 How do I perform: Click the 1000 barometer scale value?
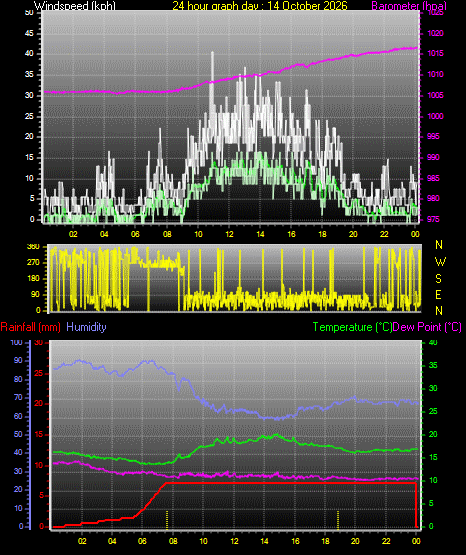(436, 116)
